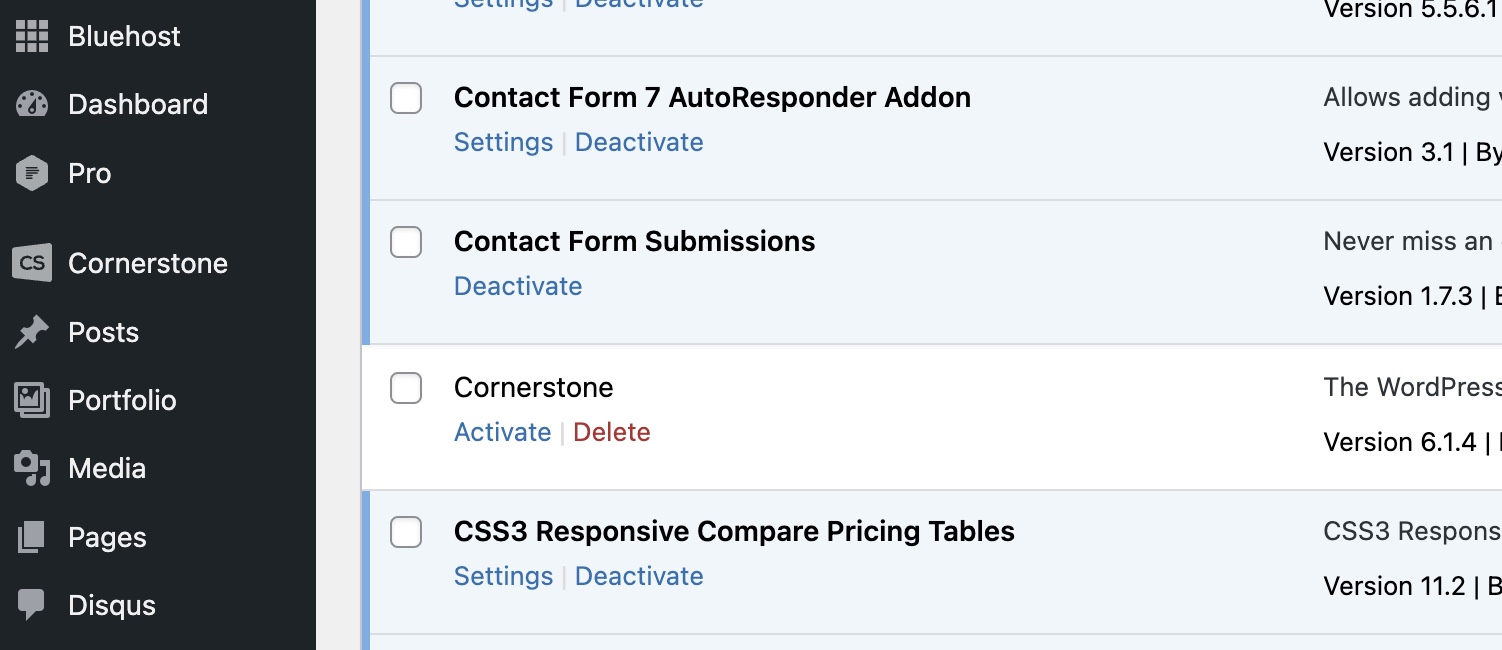Go to the Pages menu item
This screenshot has width=1502, height=650.
(x=107, y=537)
